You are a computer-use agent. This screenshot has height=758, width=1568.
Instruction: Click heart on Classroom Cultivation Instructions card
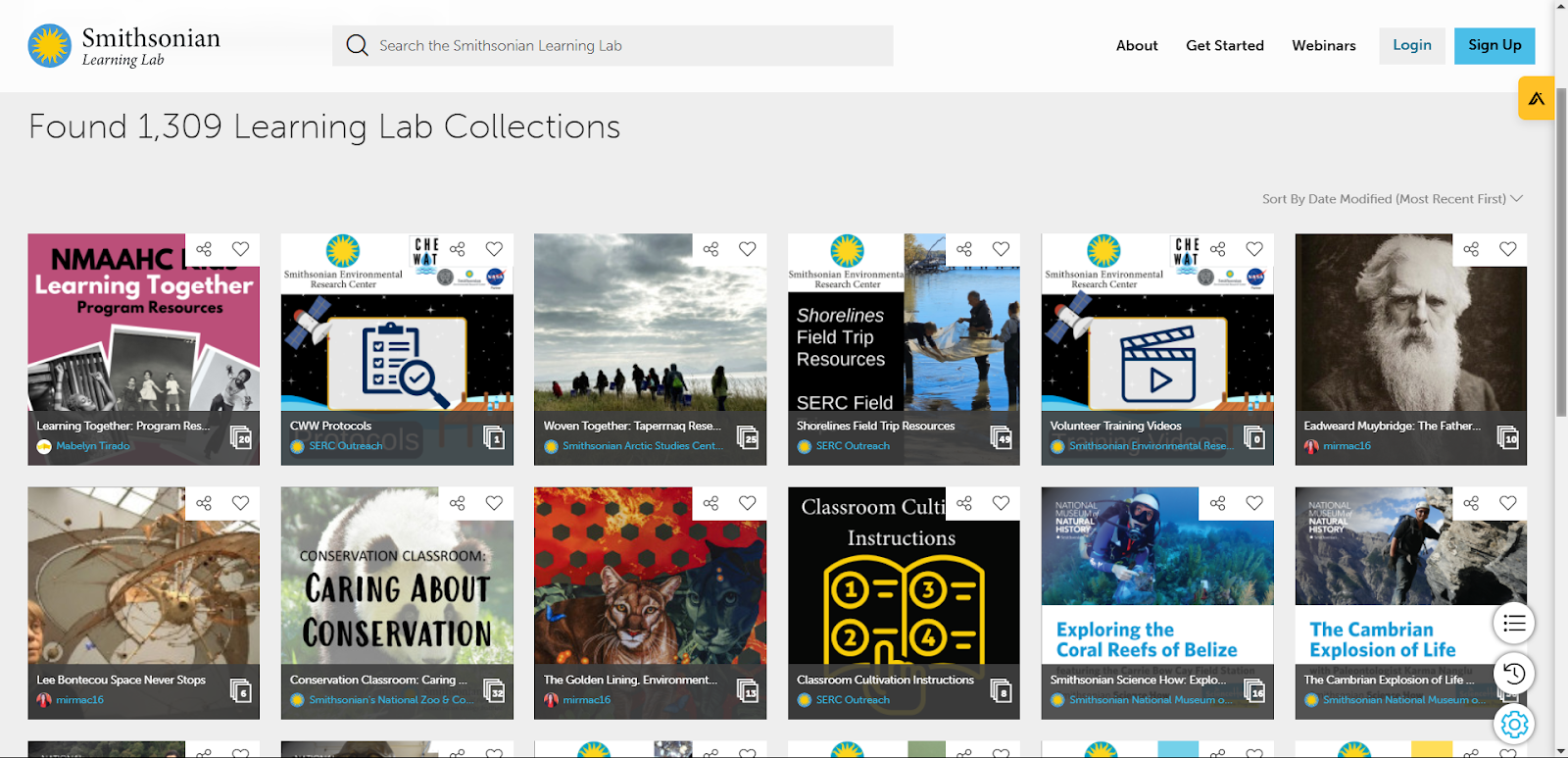point(1001,503)
